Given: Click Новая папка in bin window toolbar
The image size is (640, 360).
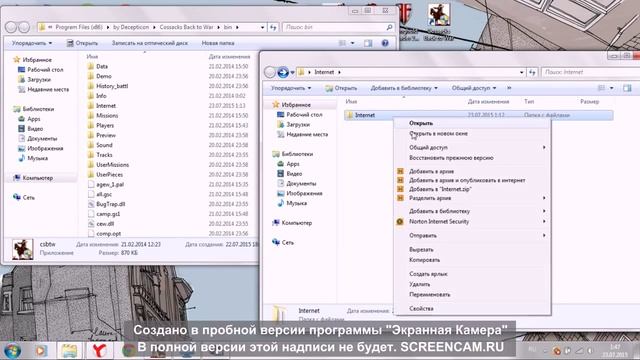Looking at the screenshot, I should coord(218,43).
